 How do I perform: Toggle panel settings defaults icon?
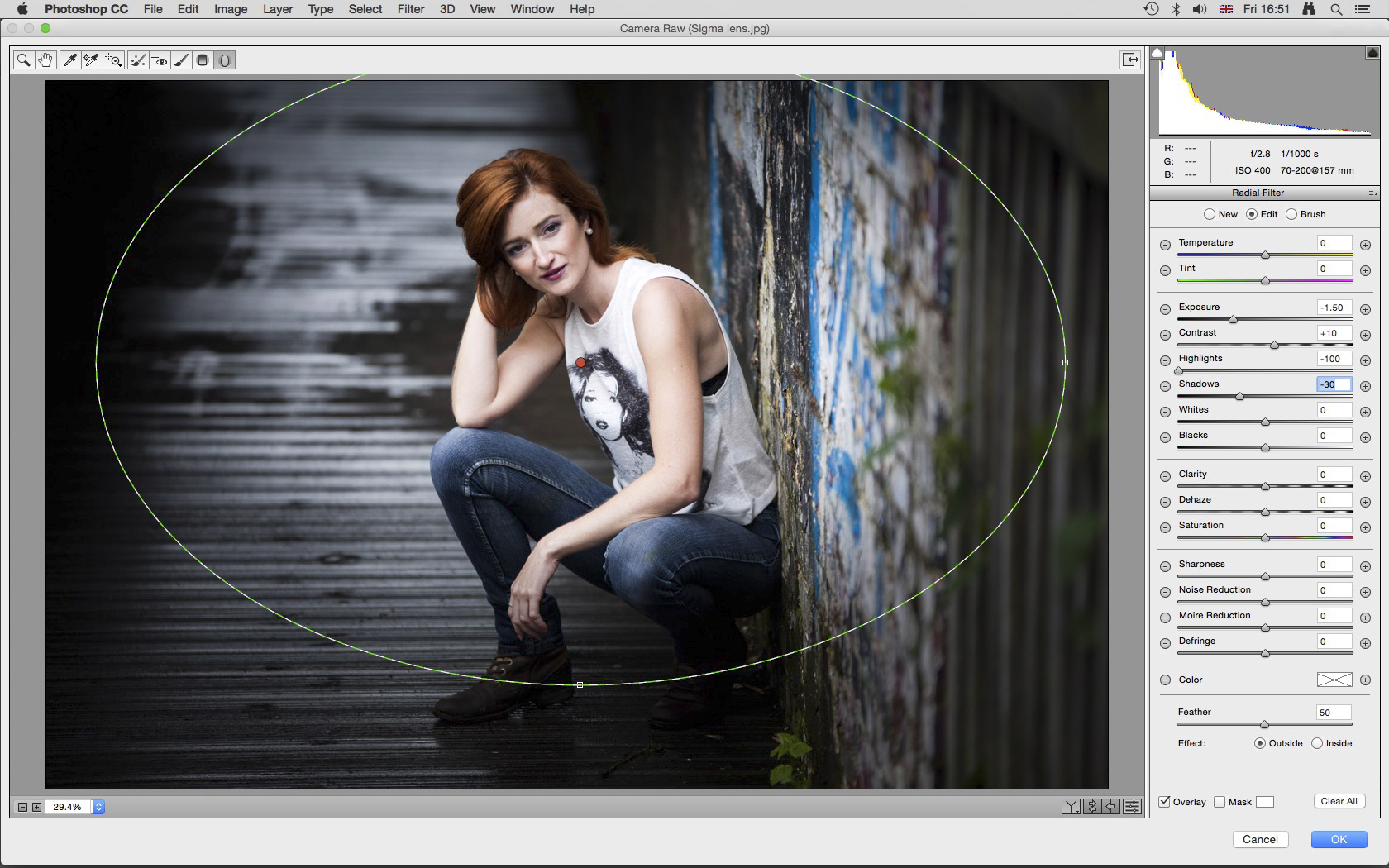[1133, 807]
